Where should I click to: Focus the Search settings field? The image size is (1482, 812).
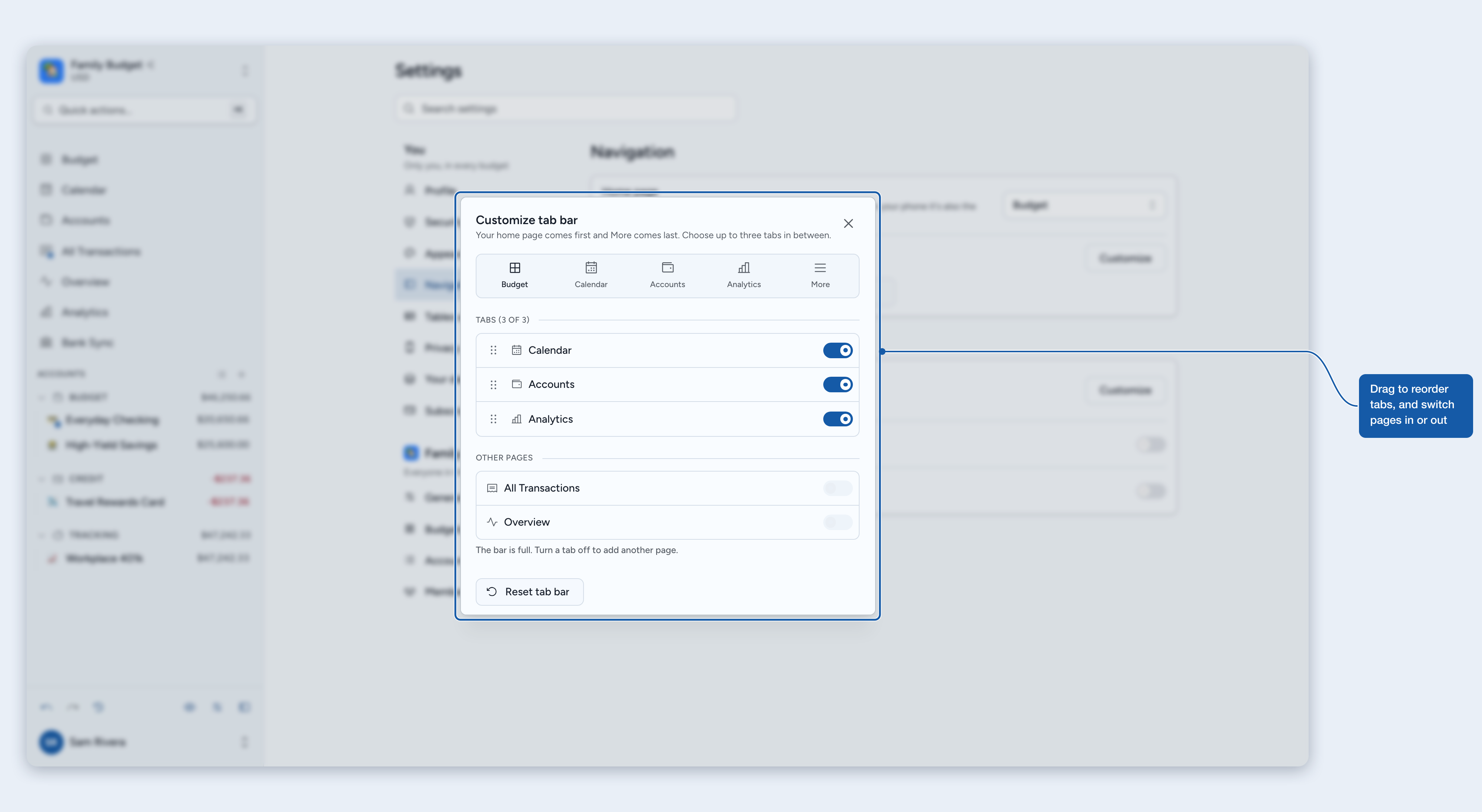coord(566,109)
